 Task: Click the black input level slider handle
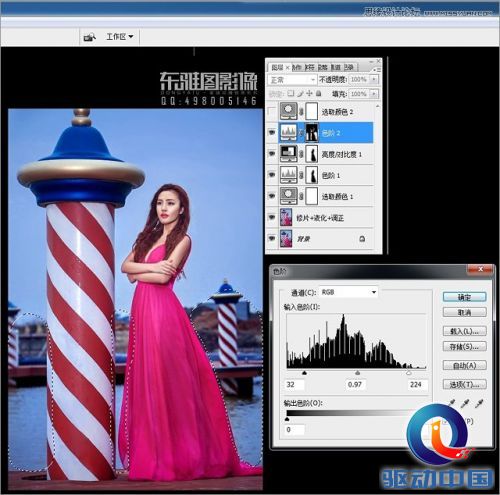[304, 373]
